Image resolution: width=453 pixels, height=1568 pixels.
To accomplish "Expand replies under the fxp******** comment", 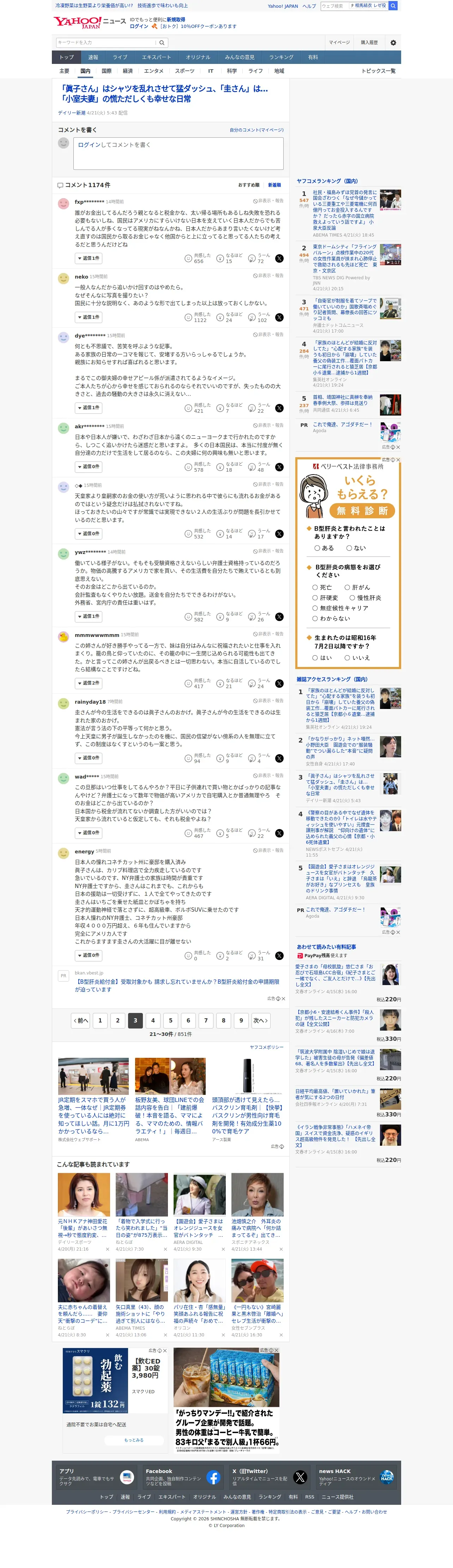I will point(88,259).
